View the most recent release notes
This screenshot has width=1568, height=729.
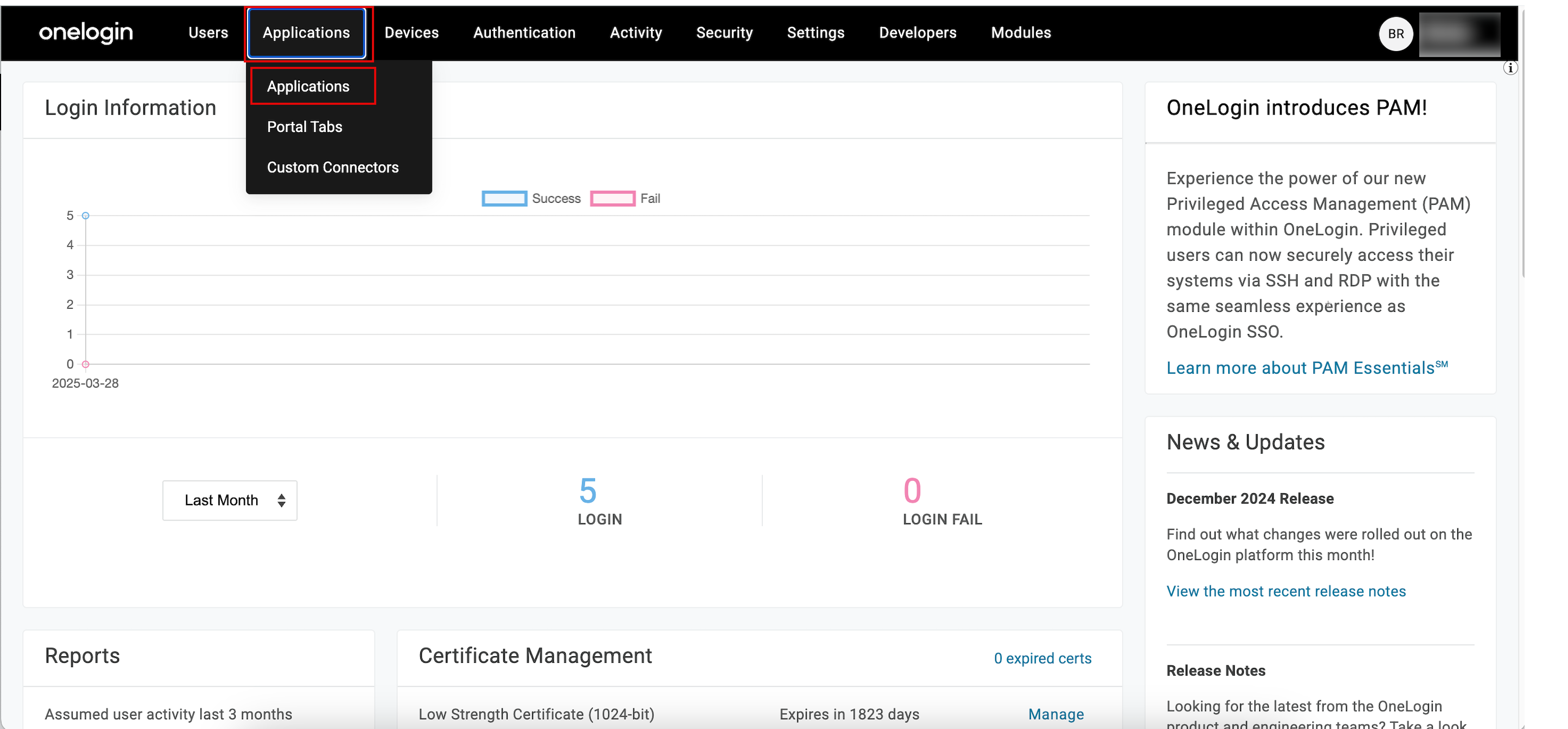point(1286,592)
